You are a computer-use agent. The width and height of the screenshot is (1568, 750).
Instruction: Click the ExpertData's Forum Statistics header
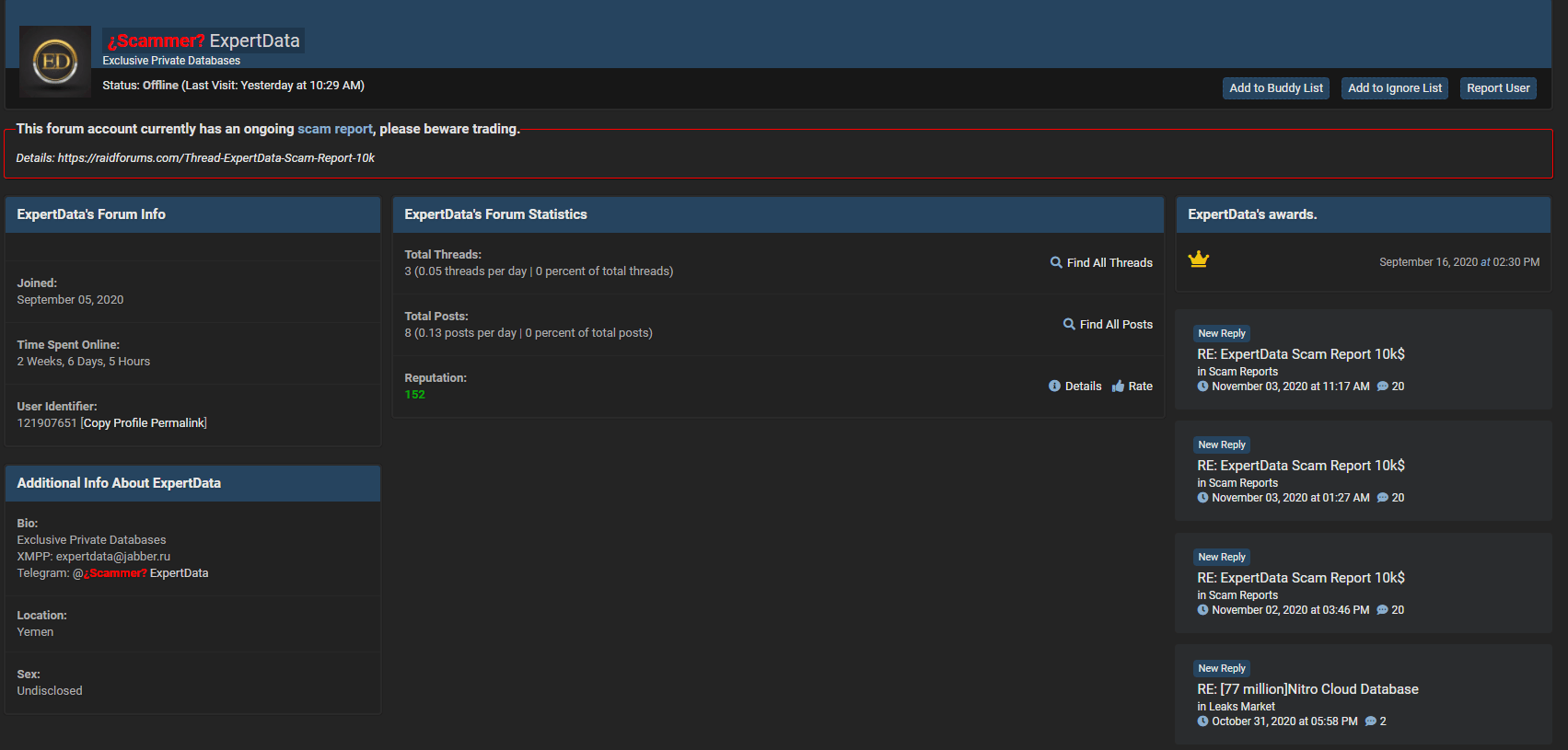pyautogui.click(x=778, y=214)
